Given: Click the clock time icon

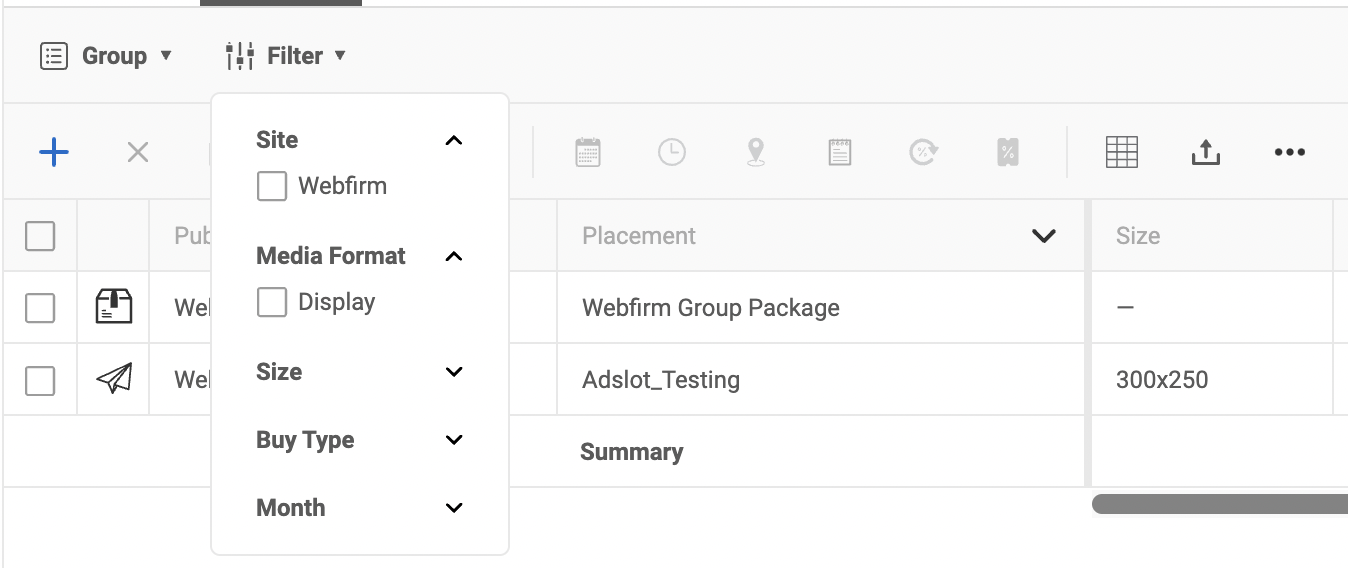Looking at the screenshot, I should pos(672,152).
